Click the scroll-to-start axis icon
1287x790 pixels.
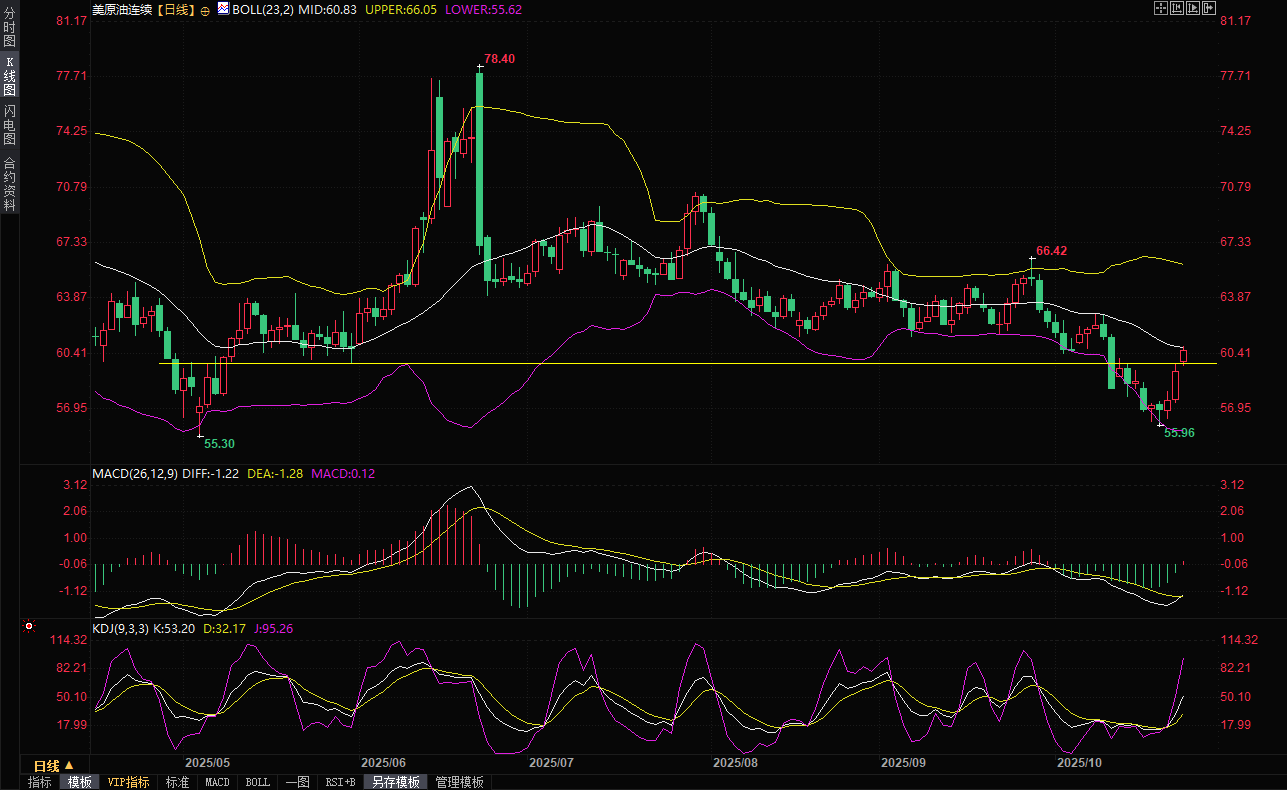1177,8
